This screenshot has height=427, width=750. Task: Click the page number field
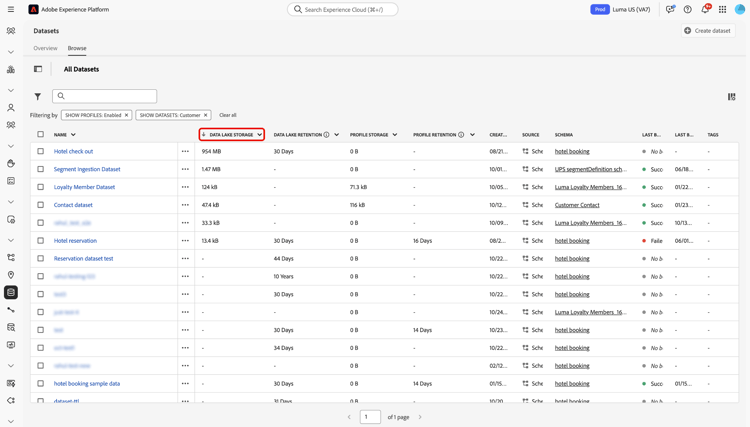[370, 417]
